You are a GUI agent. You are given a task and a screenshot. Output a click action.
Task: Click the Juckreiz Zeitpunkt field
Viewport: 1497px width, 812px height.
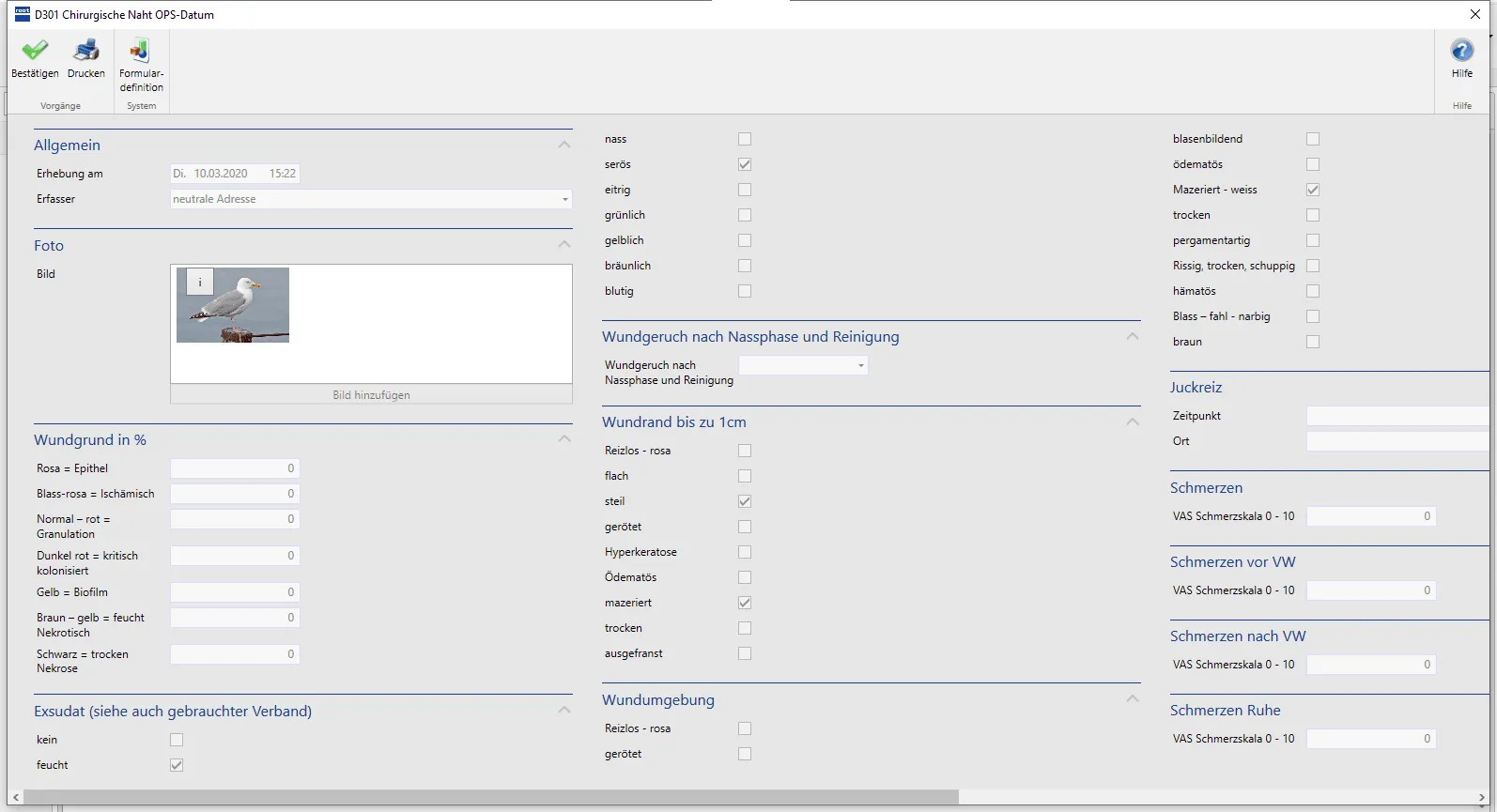pyautogui.click(x=1397, y=416)
